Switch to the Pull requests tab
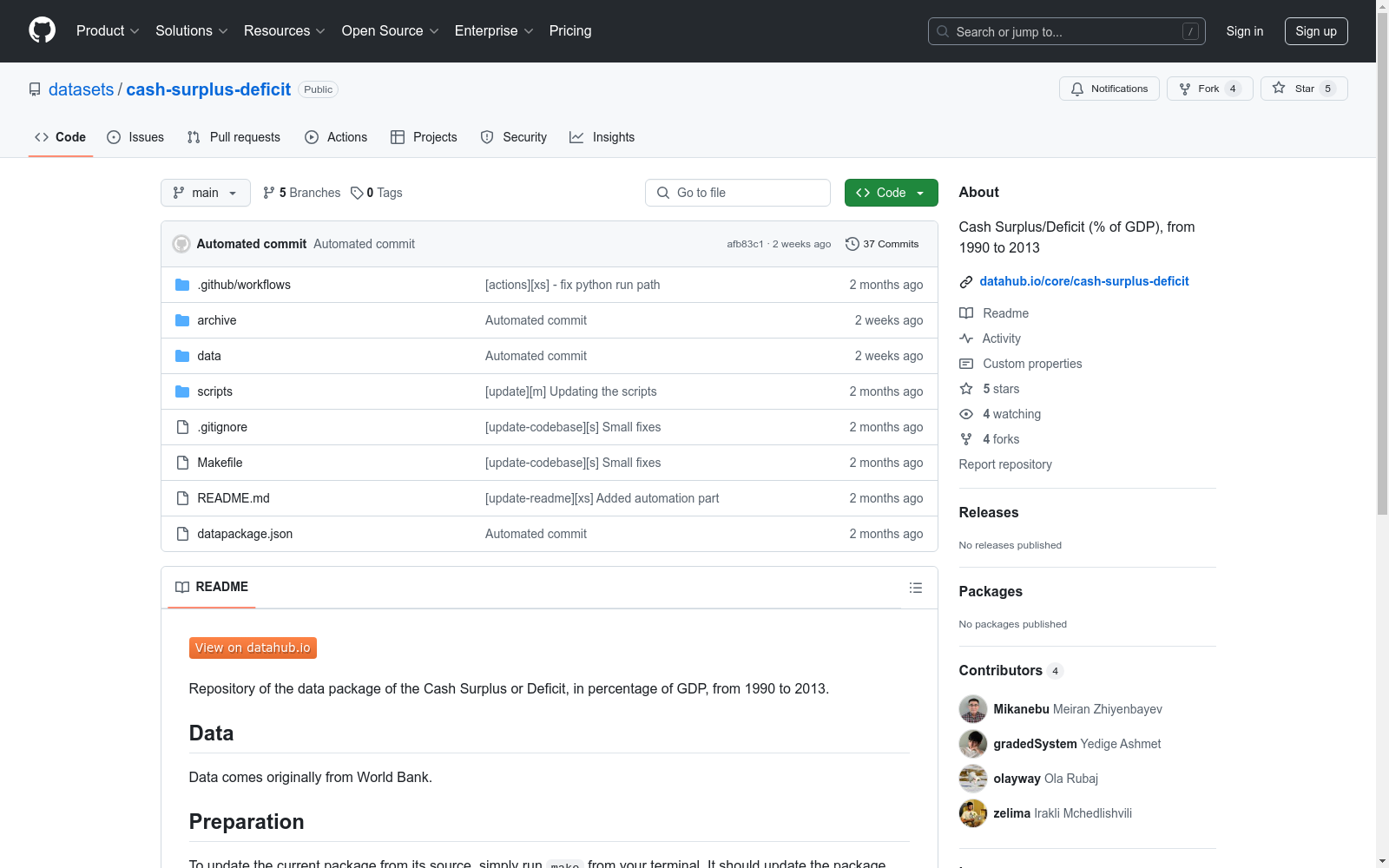The image size is (1389, 868). click(x=234, y=137)
